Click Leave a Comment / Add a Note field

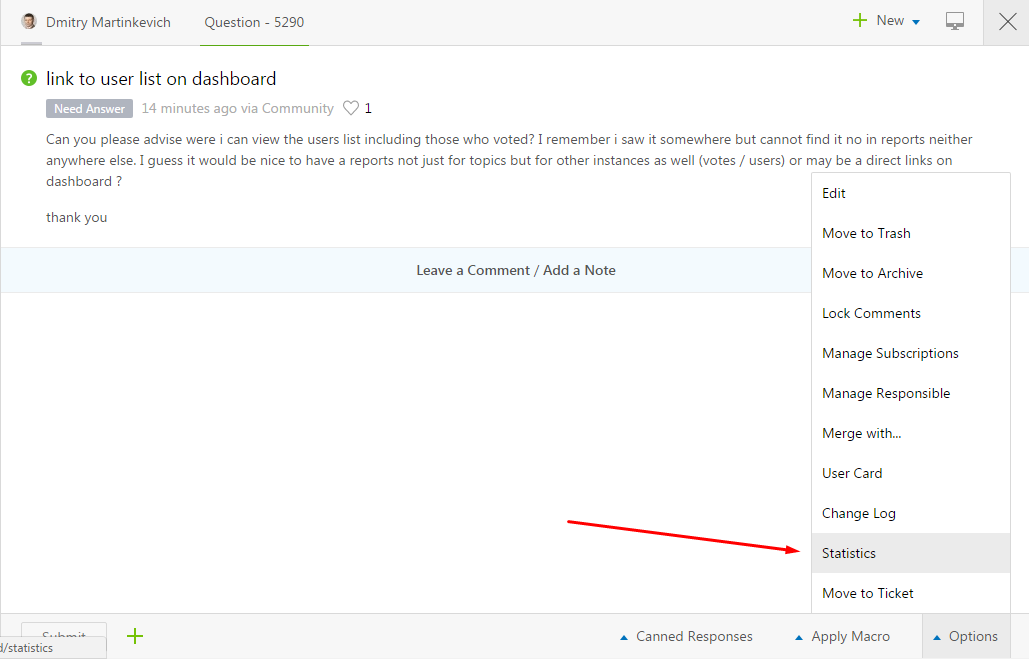coord(515,270)
